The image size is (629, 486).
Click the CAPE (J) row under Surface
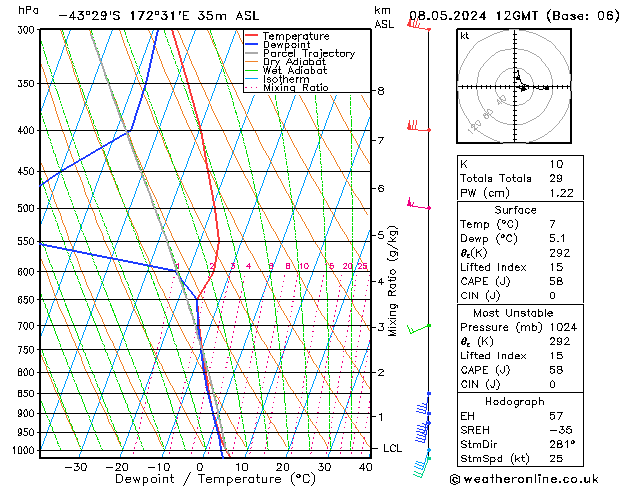[x=520, y=281]
